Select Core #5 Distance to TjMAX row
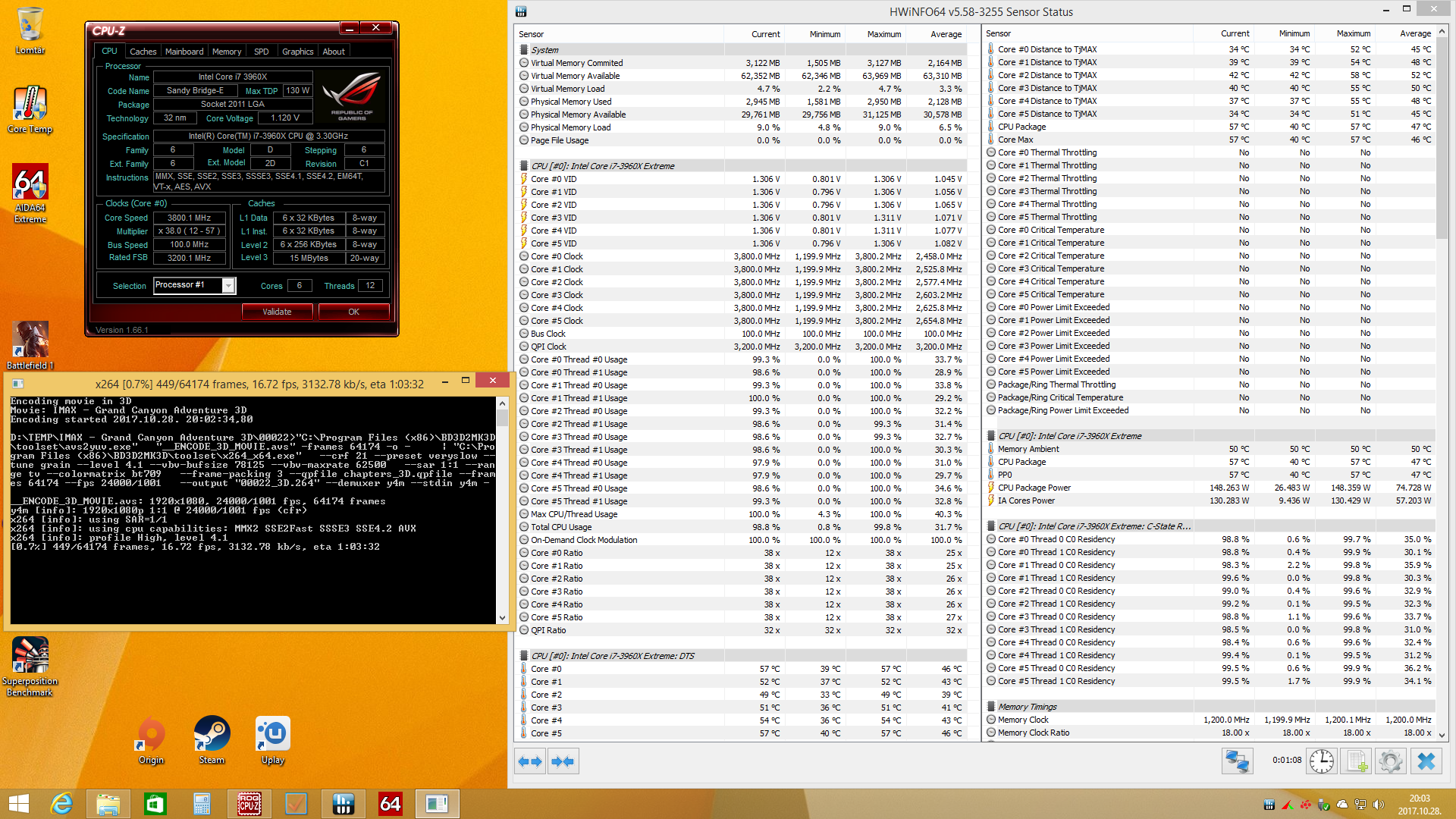This screenshot has width=1456, height=819. click(1210, 114)
